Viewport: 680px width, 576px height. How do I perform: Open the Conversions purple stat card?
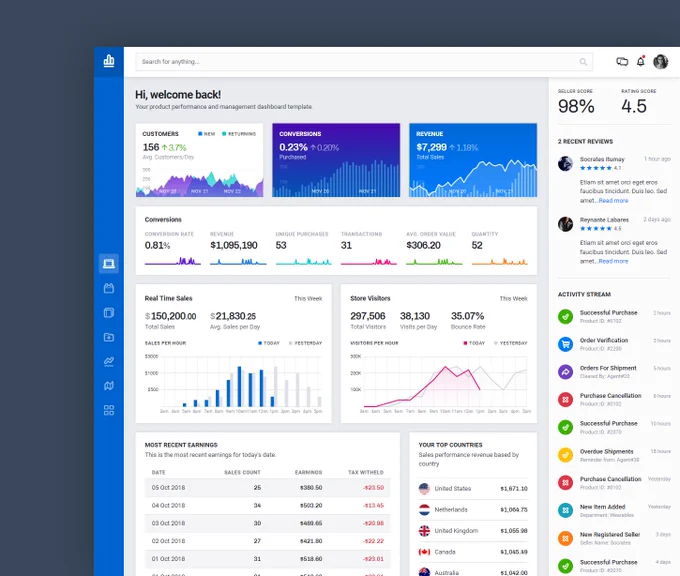[x=336, y=160]
